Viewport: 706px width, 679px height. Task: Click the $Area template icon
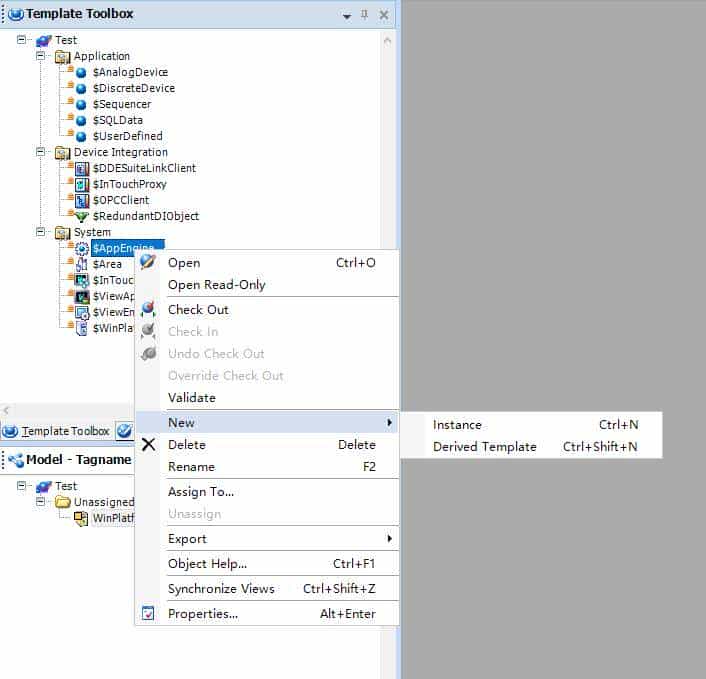(x=81, y=265)
